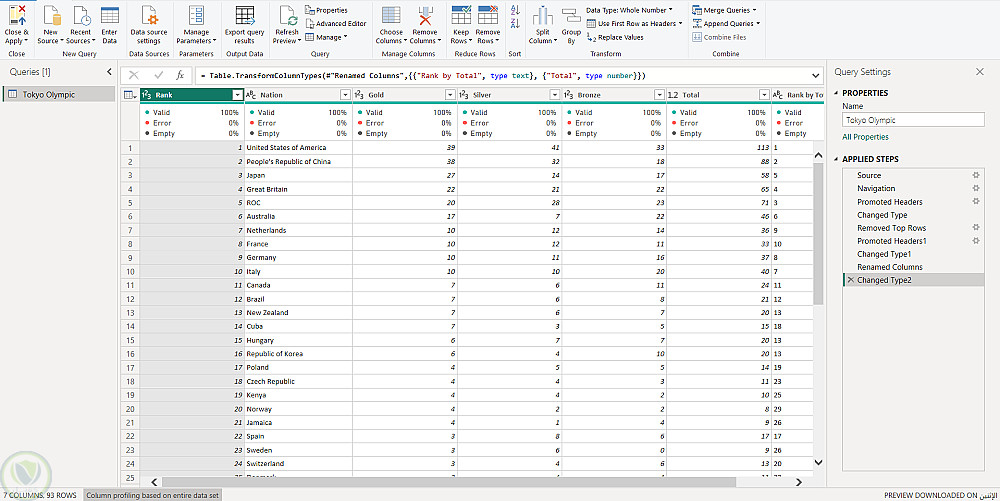Confirm the formula with the checkmark icon

(x=158, y=75)
